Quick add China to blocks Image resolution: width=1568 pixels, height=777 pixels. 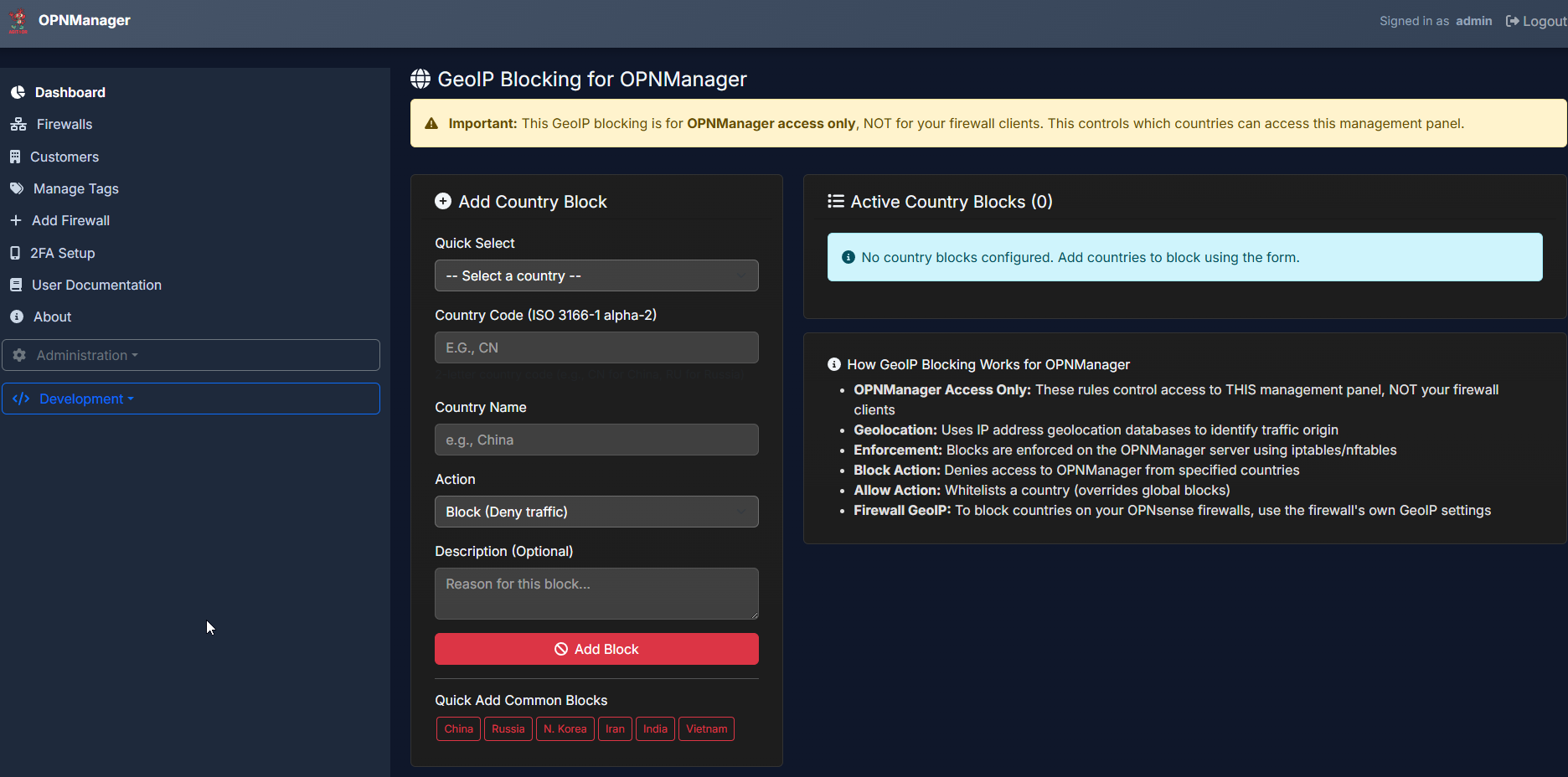coord(458,728)
